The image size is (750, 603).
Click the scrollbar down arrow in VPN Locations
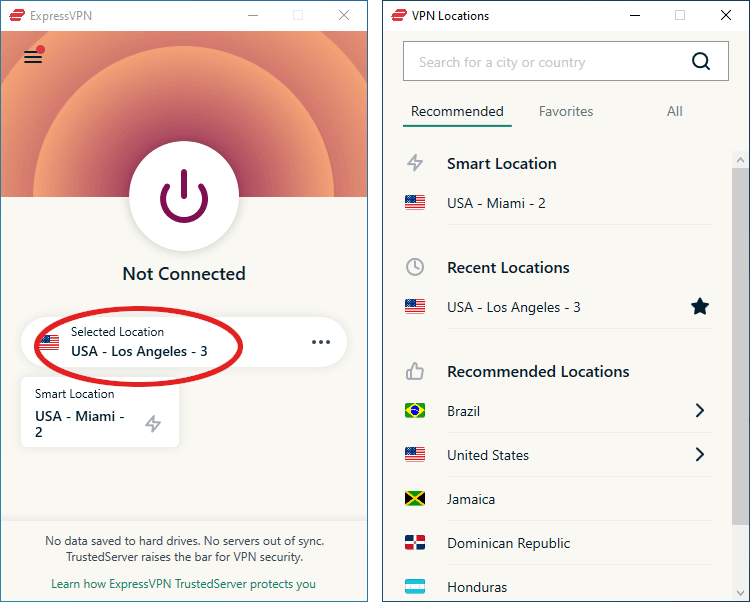[x=740, y=593]
